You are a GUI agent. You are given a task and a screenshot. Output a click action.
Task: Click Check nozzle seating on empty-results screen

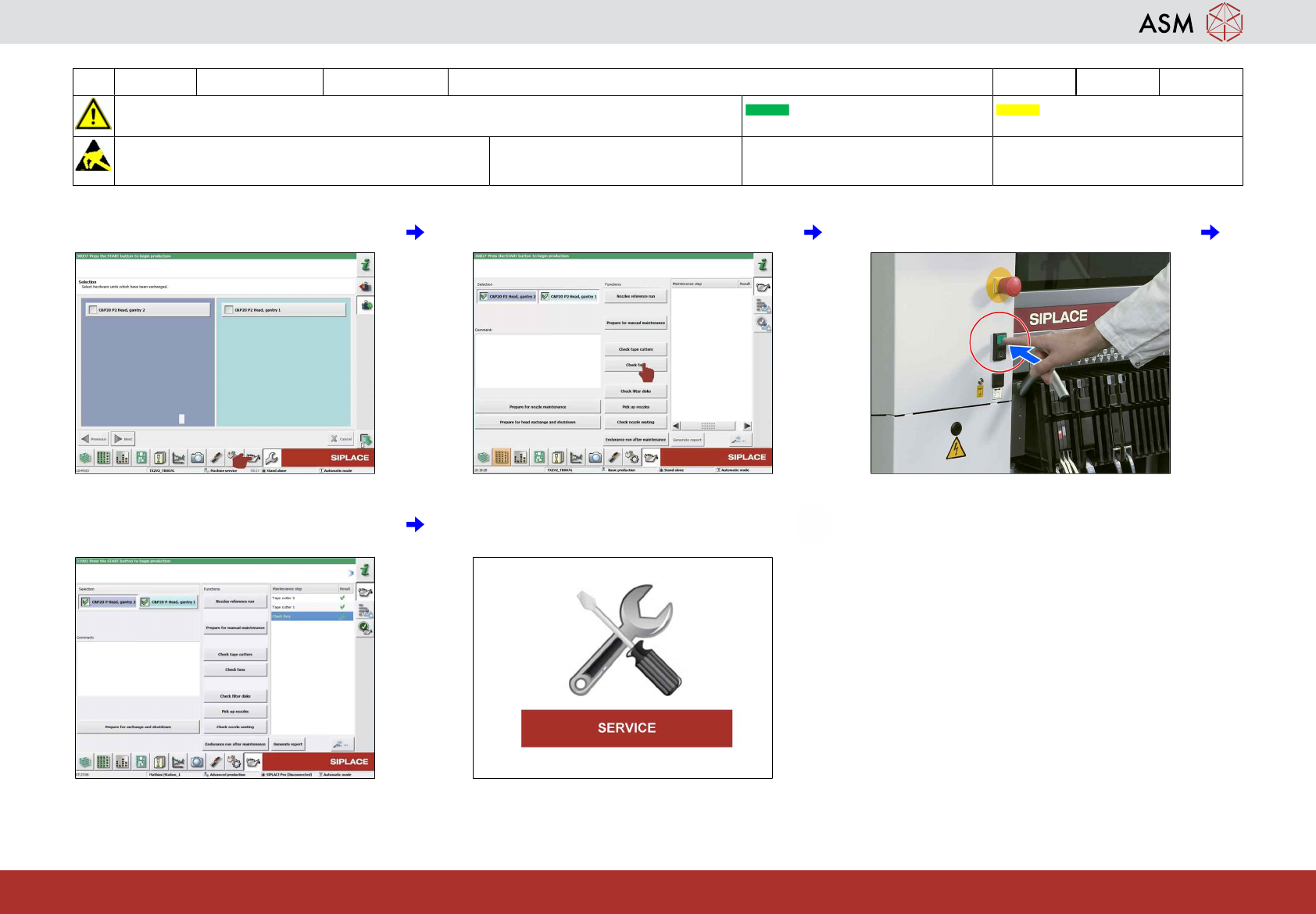[x=635, y=423]
